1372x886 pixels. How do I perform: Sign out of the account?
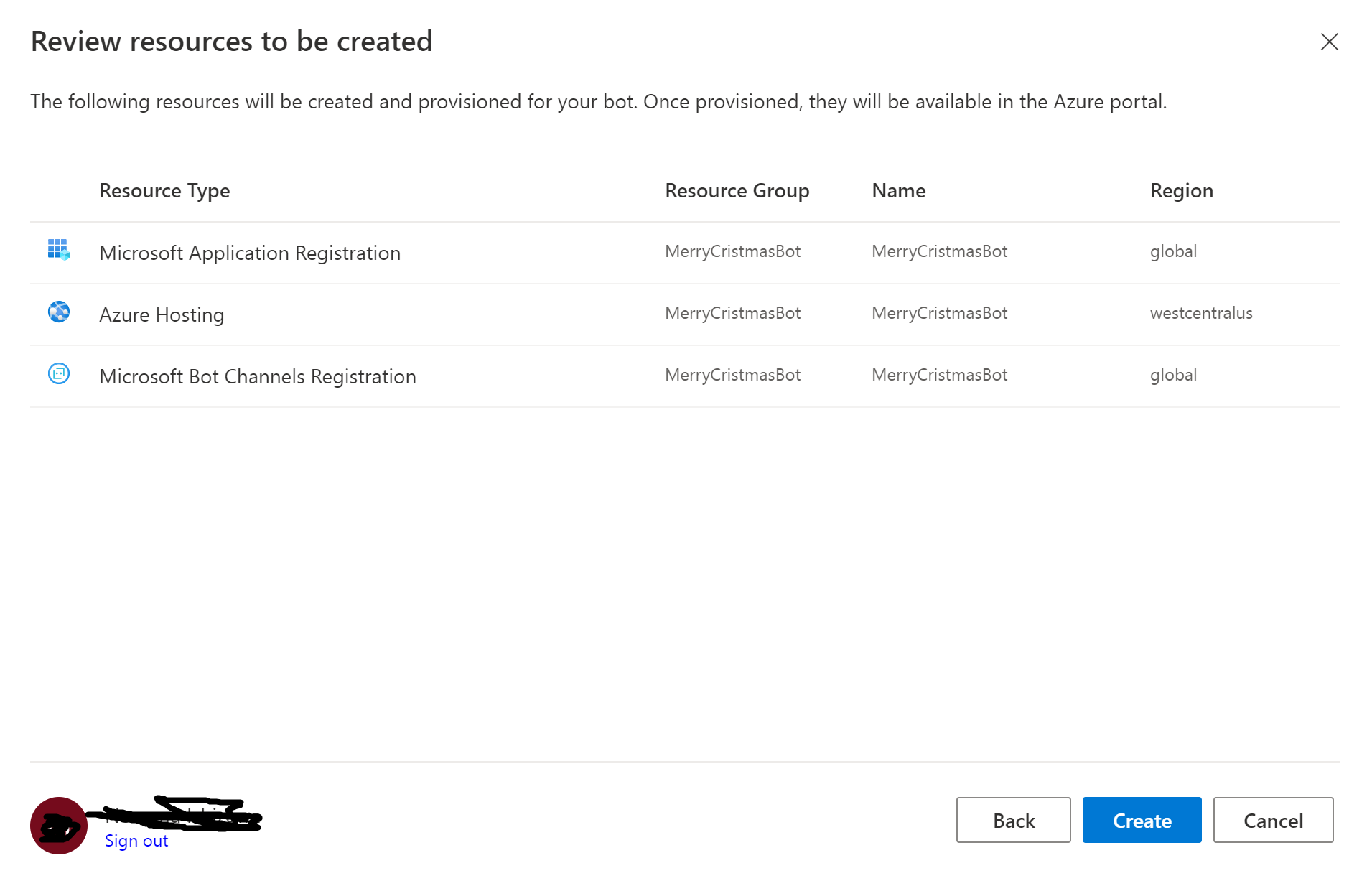(136, 841)
